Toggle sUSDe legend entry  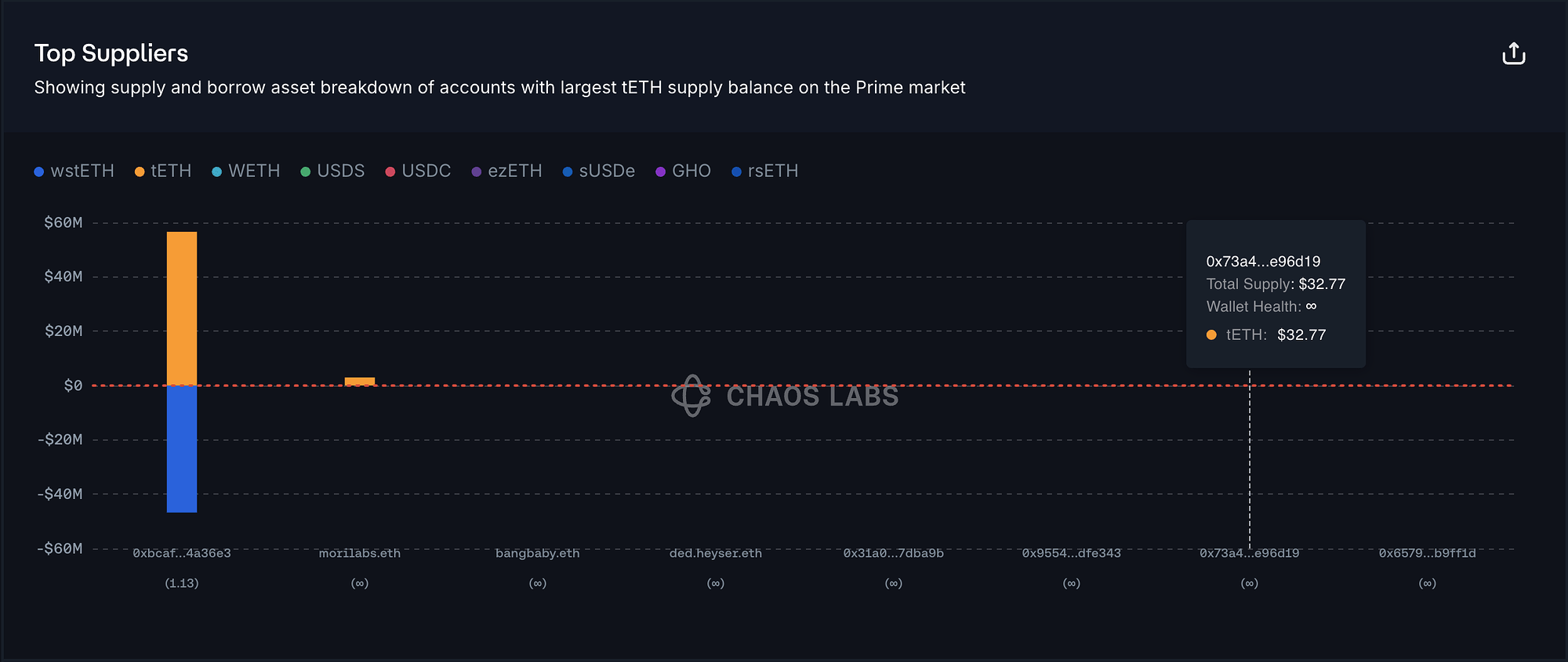tap(599, 171)
